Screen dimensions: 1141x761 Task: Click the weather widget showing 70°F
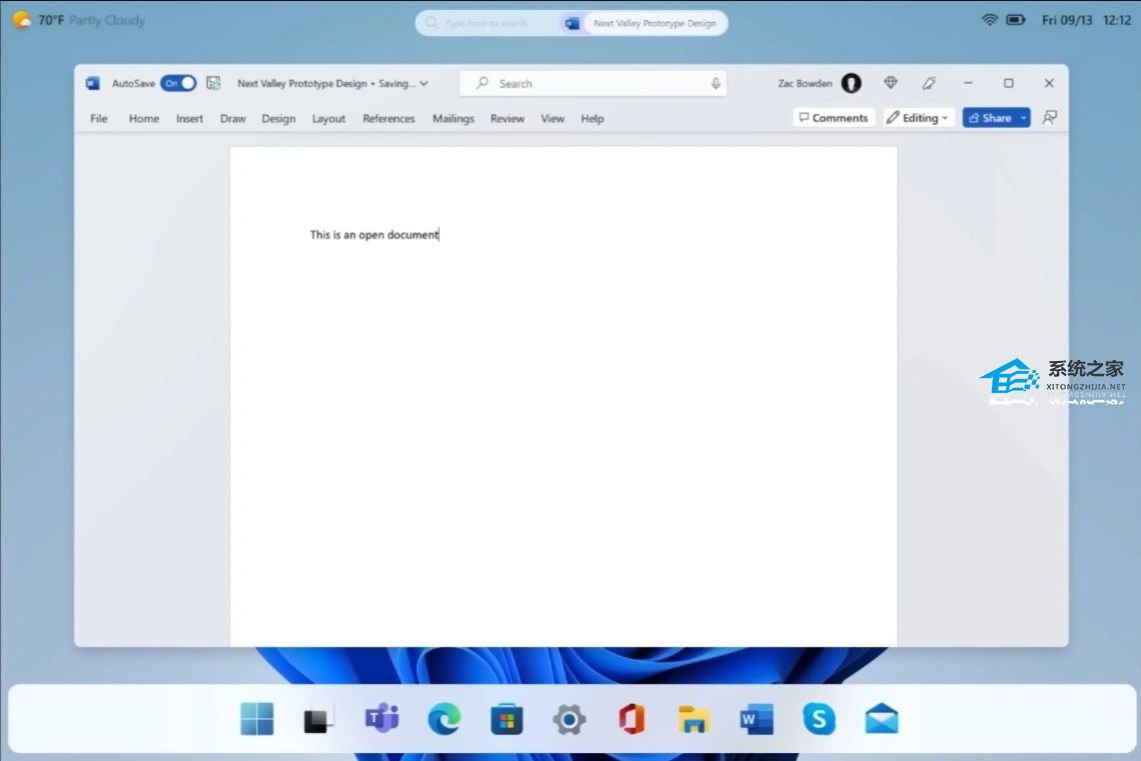tap(78, 20)
